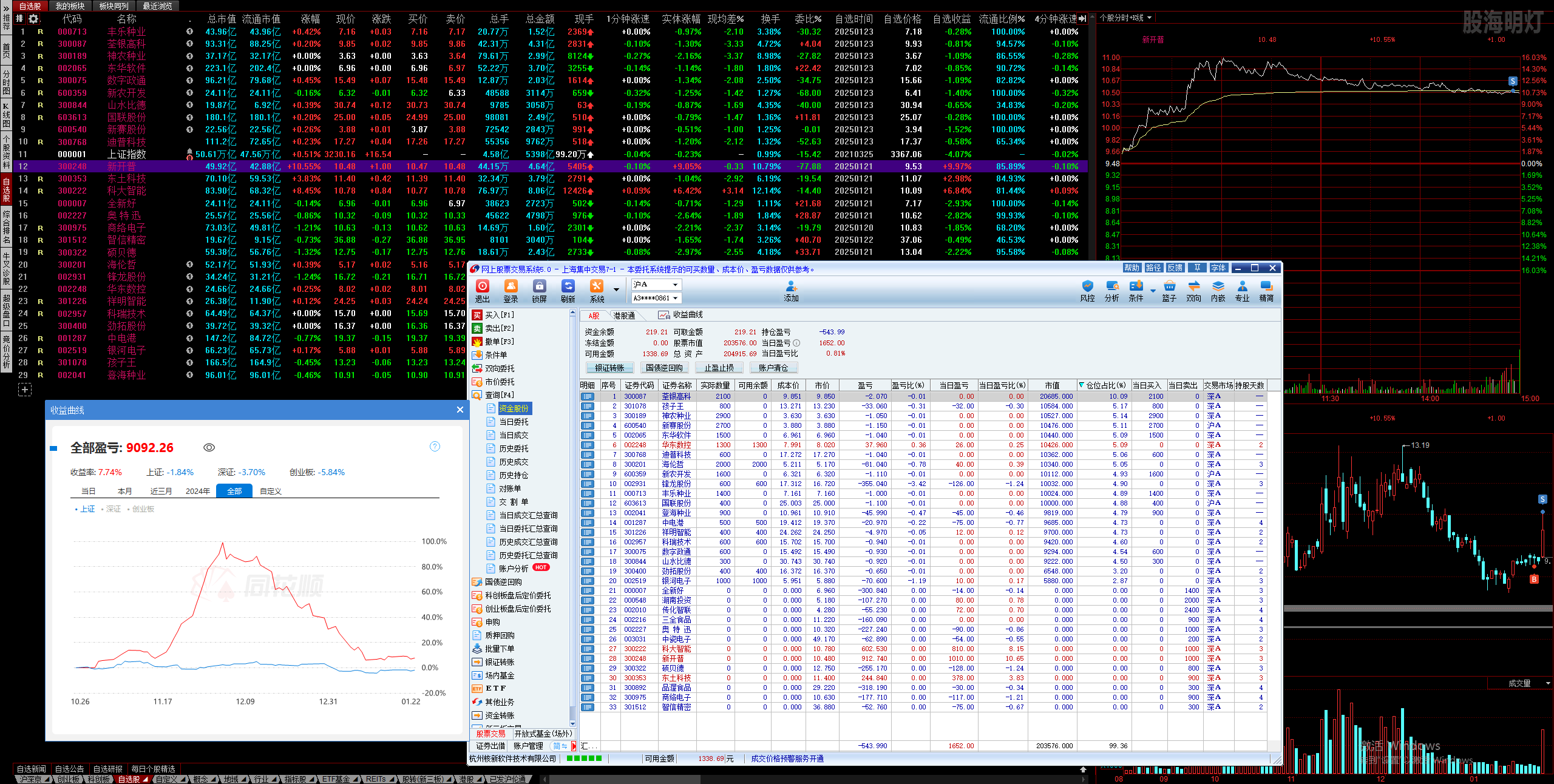
Task: Open the A3****0861 account dropdown
Action: (x=656, y=298)
